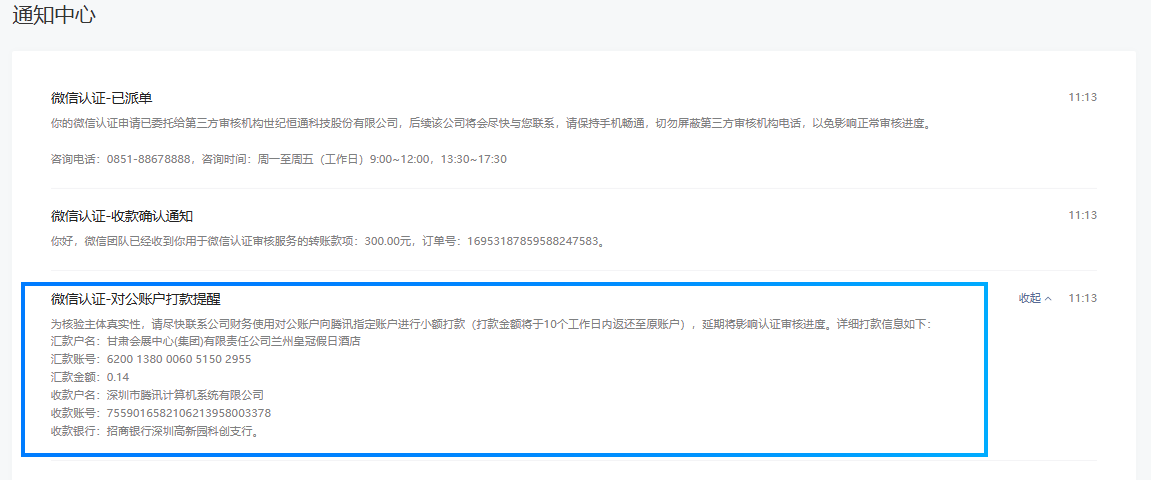Screen dimensions: 1151x480
Task: Collapse the 对公账户打款提醒 notification with 收起
Action: [x=1035, y=298]
